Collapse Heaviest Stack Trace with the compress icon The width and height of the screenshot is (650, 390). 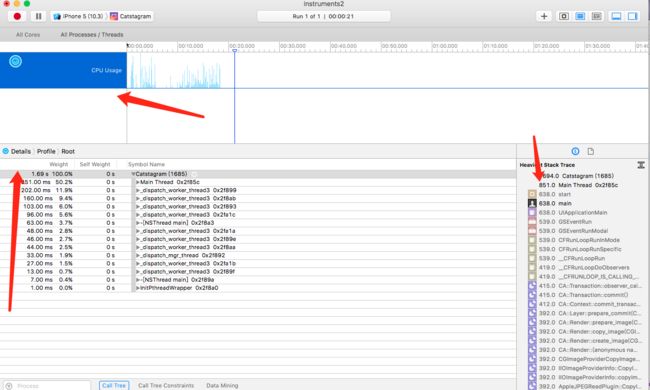(x=641, y=165)
